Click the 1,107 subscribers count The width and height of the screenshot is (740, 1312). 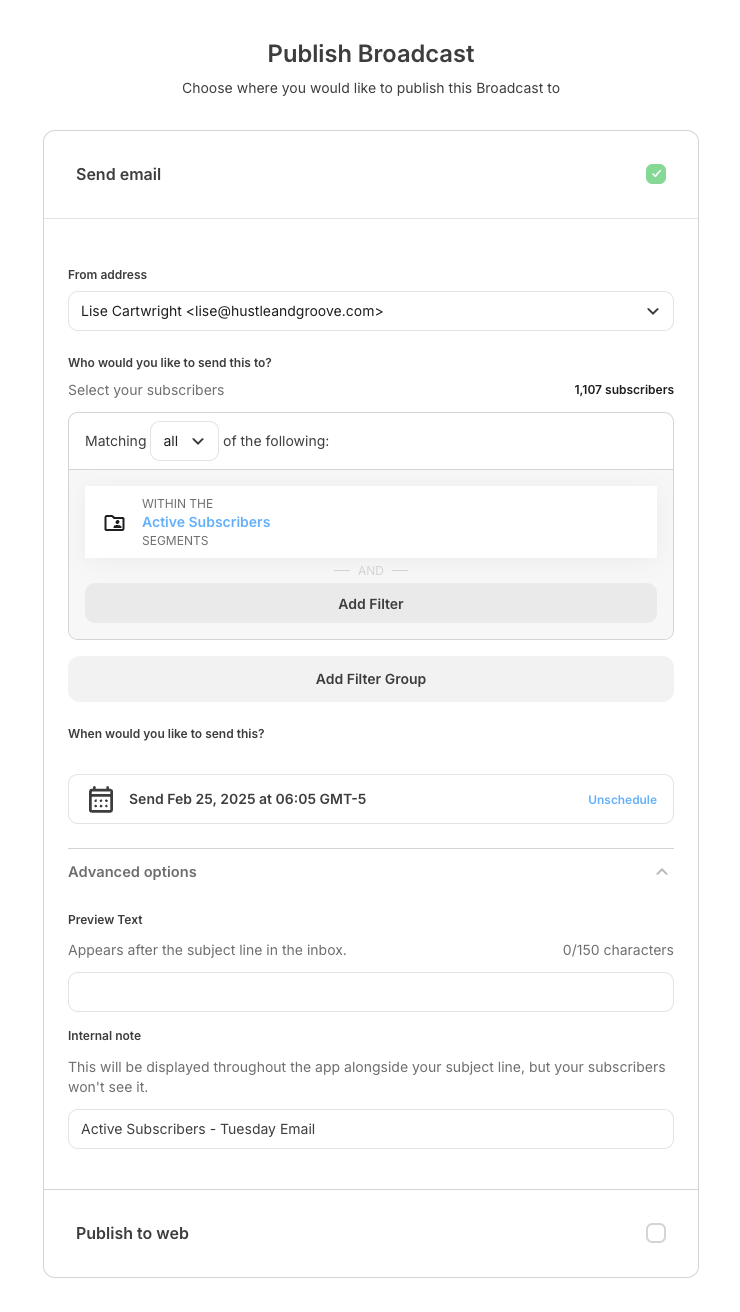point(624,390)
